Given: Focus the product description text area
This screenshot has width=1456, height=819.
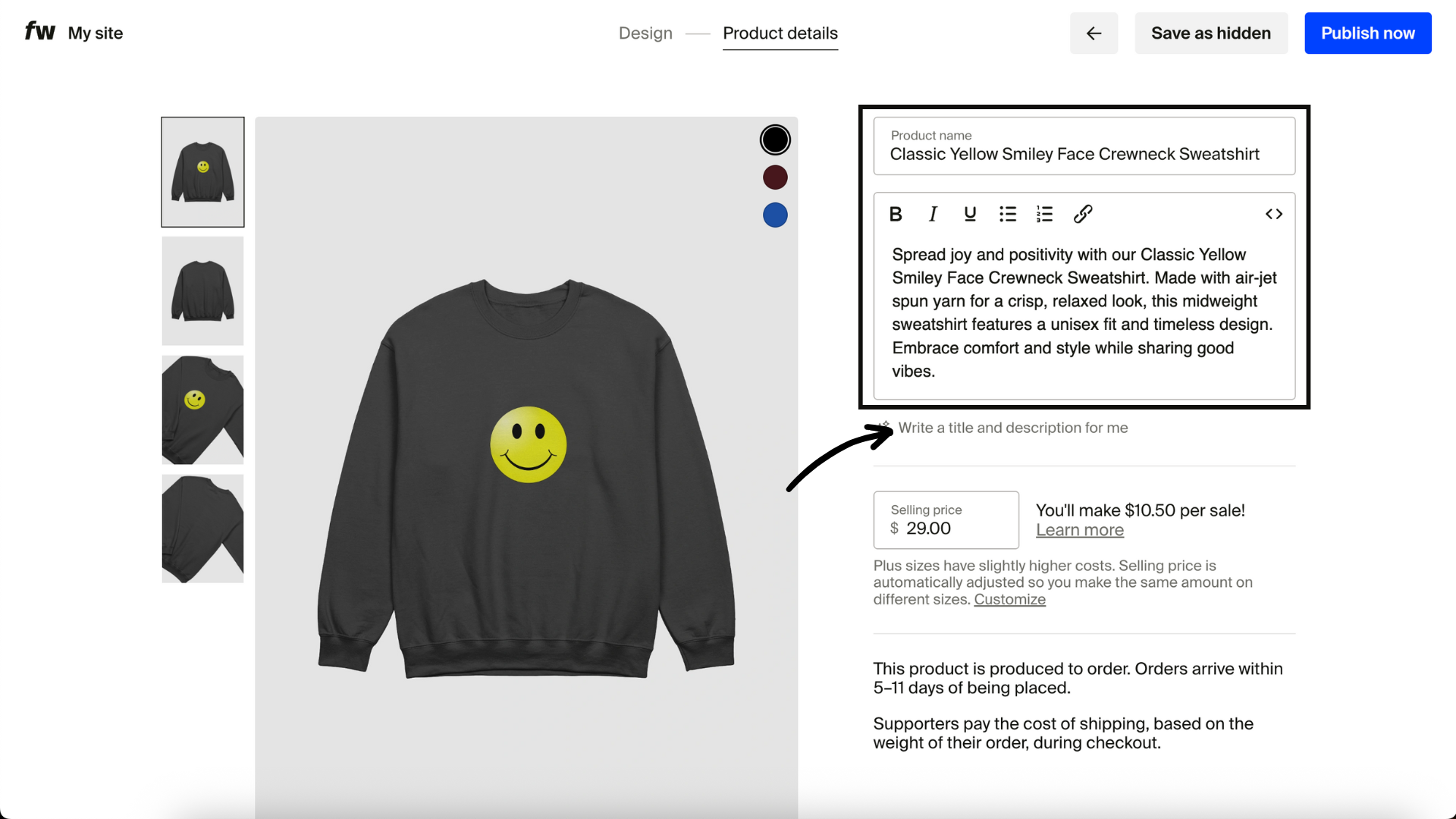Looking at the screenshot, I should 1084,313.
